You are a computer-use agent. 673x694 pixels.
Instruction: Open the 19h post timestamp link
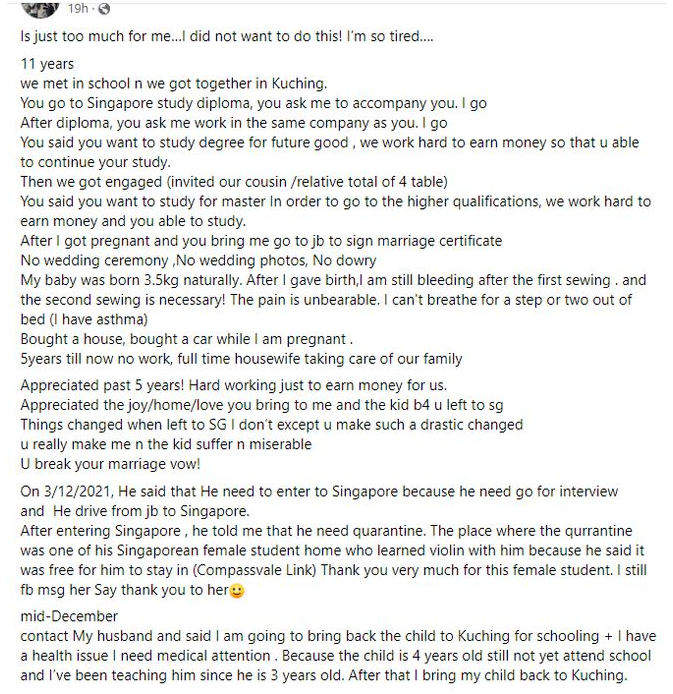[x=78, y=8]
